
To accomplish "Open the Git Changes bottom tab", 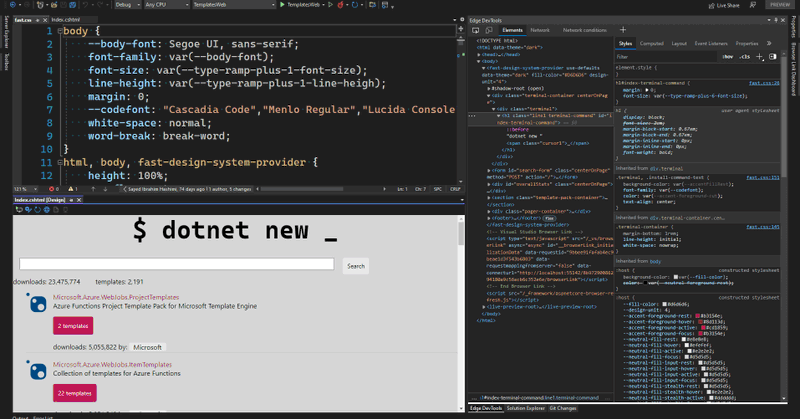I will click(563, 408).
